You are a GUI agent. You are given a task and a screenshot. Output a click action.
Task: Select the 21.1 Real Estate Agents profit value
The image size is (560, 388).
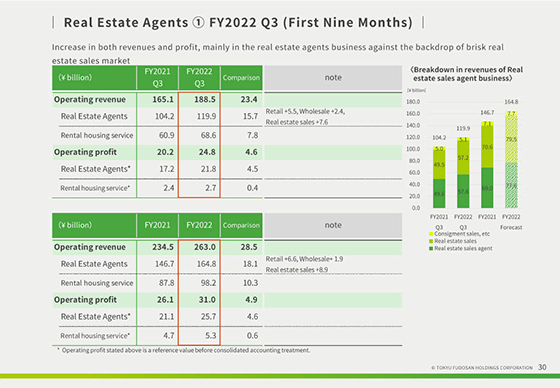167,316
